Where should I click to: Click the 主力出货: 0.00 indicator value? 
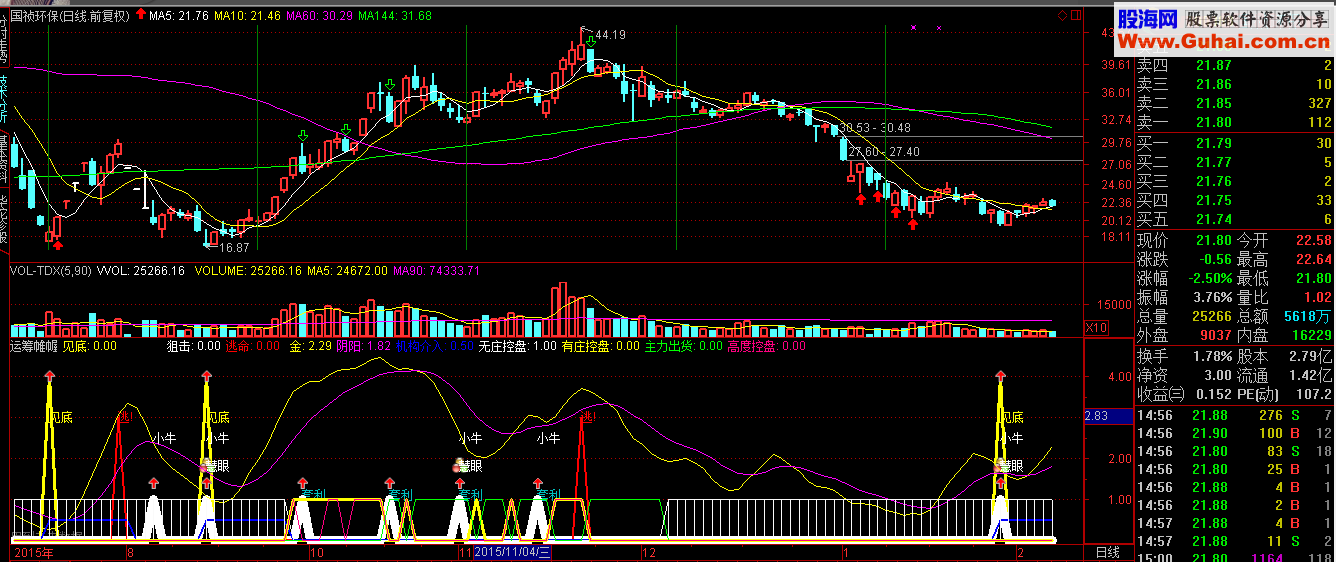(683, 346)
